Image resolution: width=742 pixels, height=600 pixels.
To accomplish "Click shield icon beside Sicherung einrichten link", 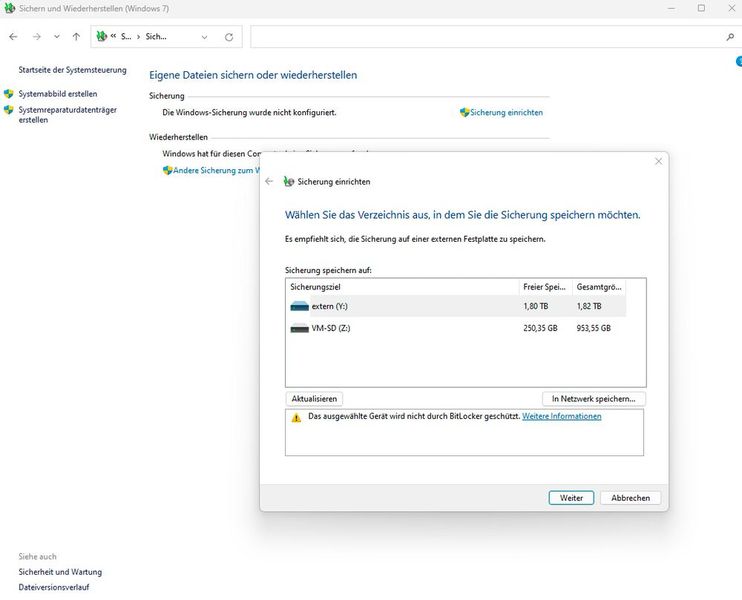I will 464,112.
